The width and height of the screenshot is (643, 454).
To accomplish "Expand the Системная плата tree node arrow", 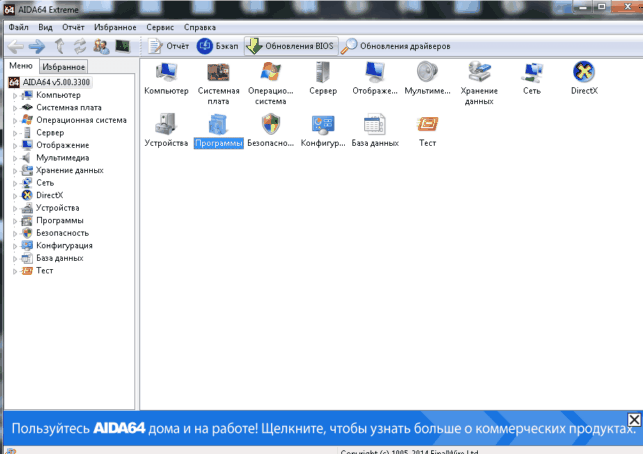I will coord(15,108).
